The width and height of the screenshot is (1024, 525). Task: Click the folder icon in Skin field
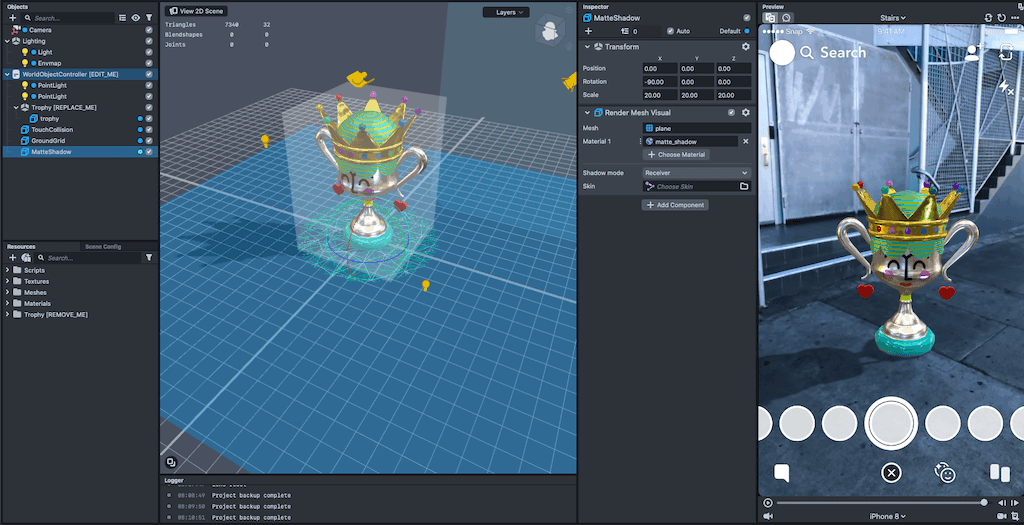[744, 187]
